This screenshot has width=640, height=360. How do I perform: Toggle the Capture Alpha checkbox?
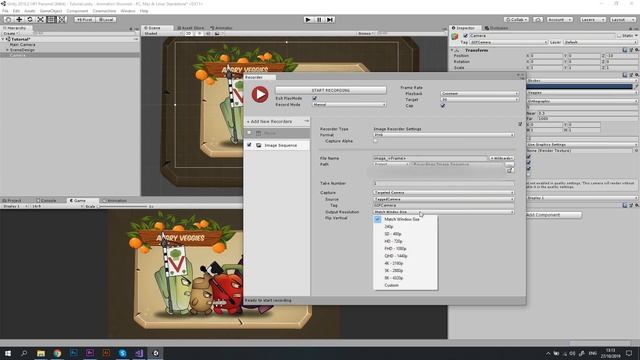376,141
